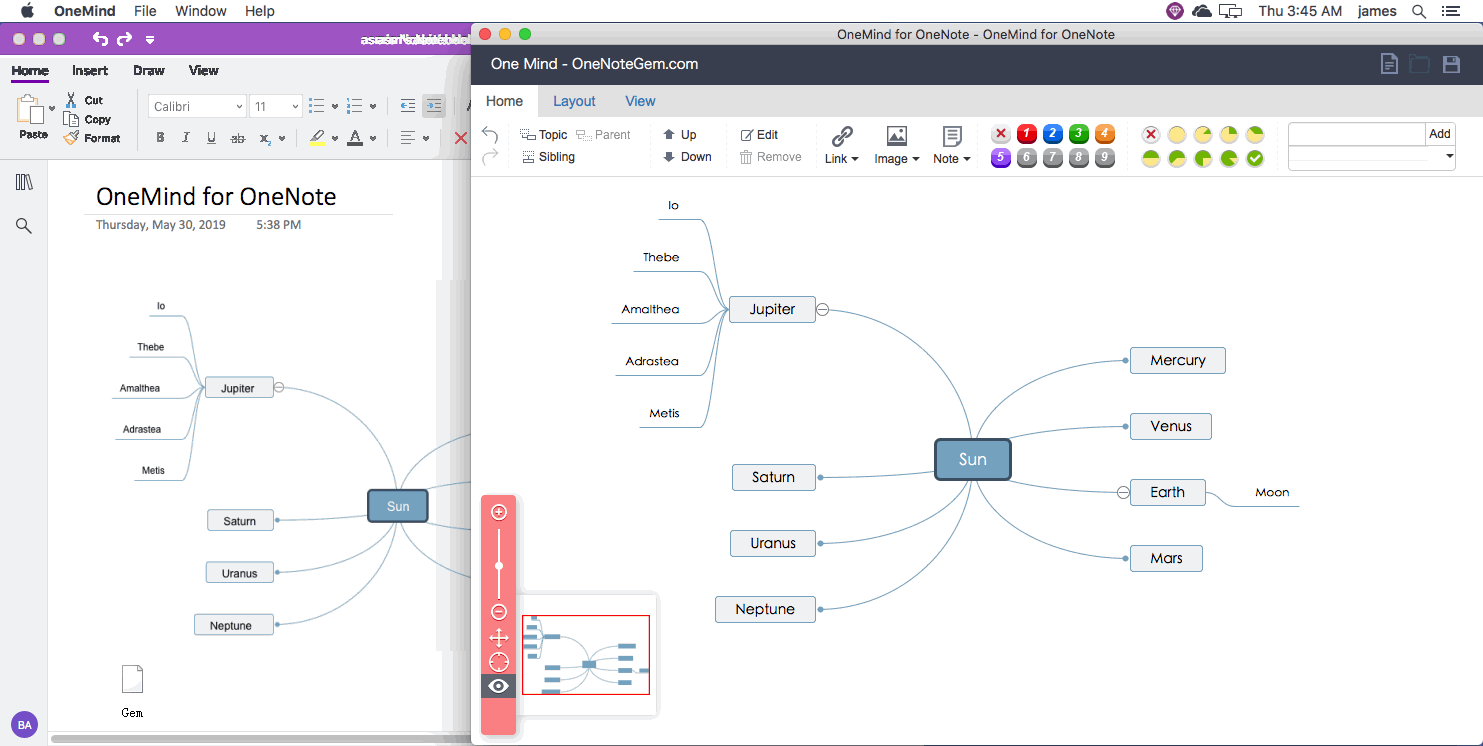1483x746 pixels.
Task: Open the bullet list options arrow
Action: coord(335,106)
